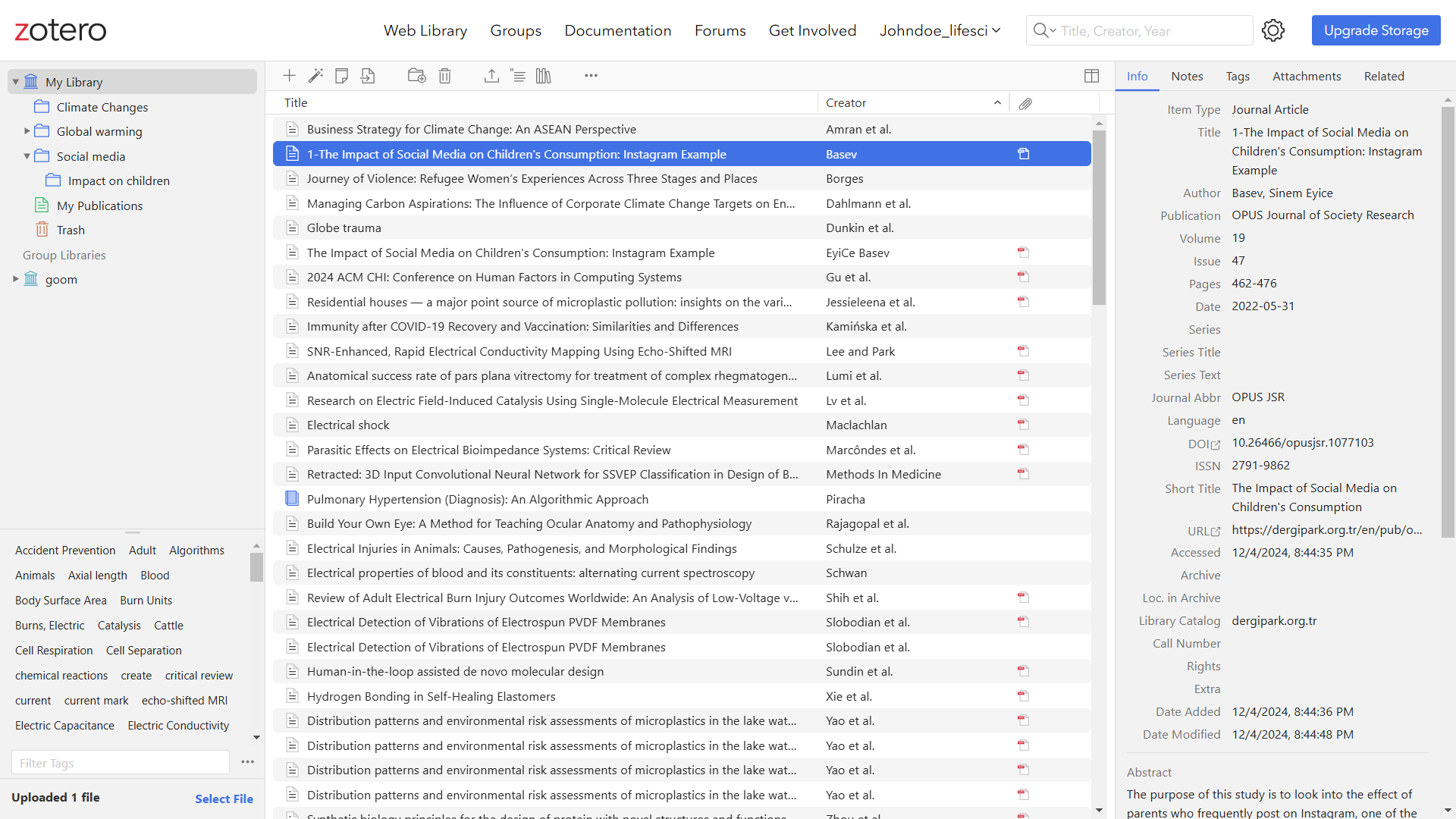Expand the goom group library

coord(15,279)
